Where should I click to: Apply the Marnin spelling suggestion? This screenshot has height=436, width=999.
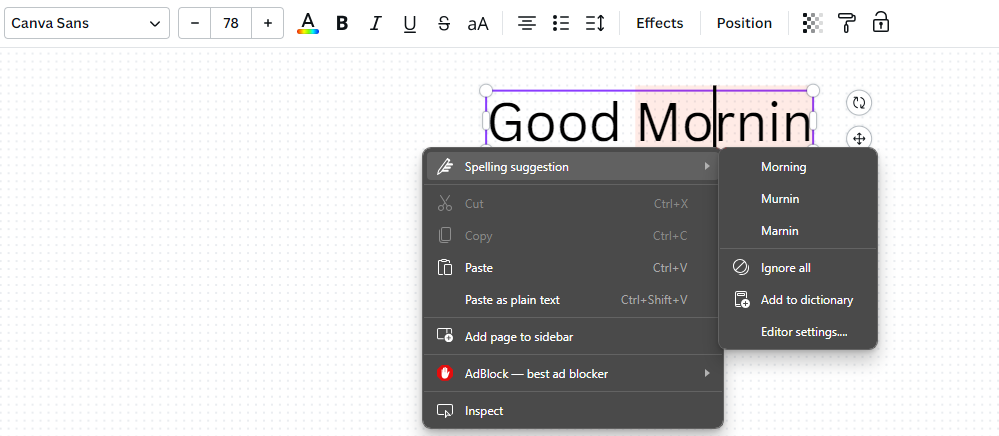(x=798, y=231)
